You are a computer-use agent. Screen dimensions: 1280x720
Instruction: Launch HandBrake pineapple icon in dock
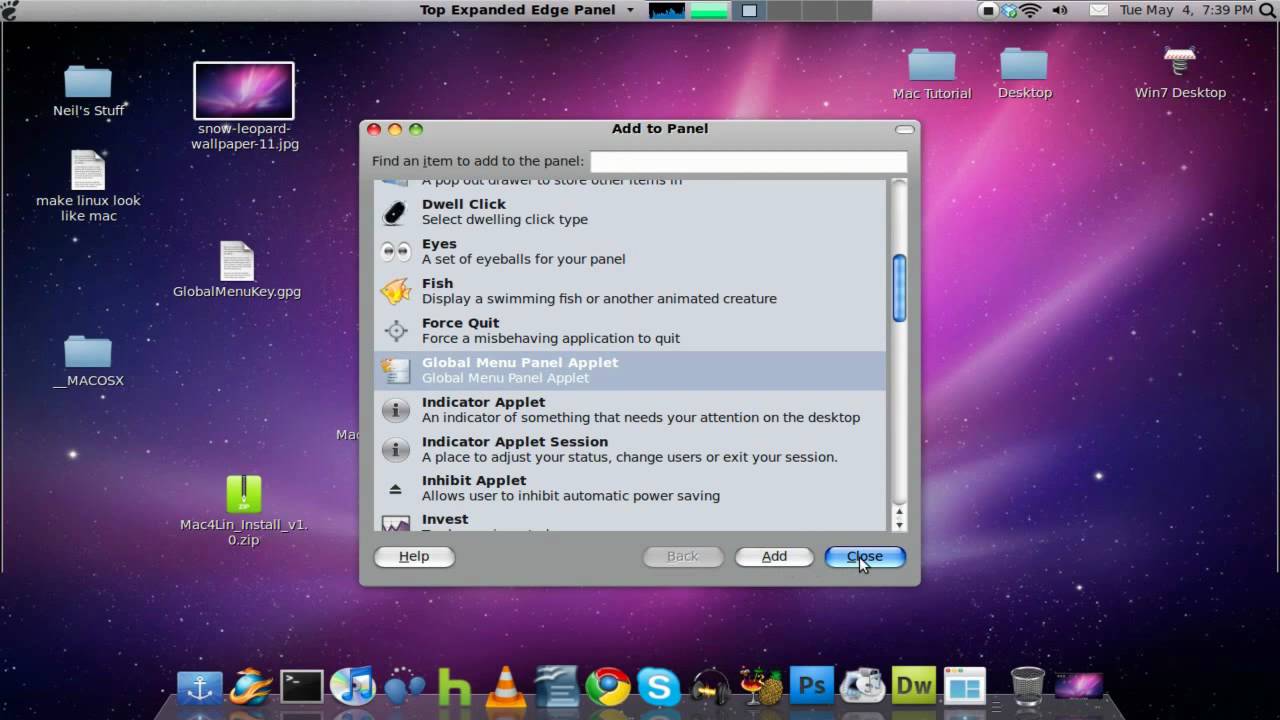click(x=761, y=686)
